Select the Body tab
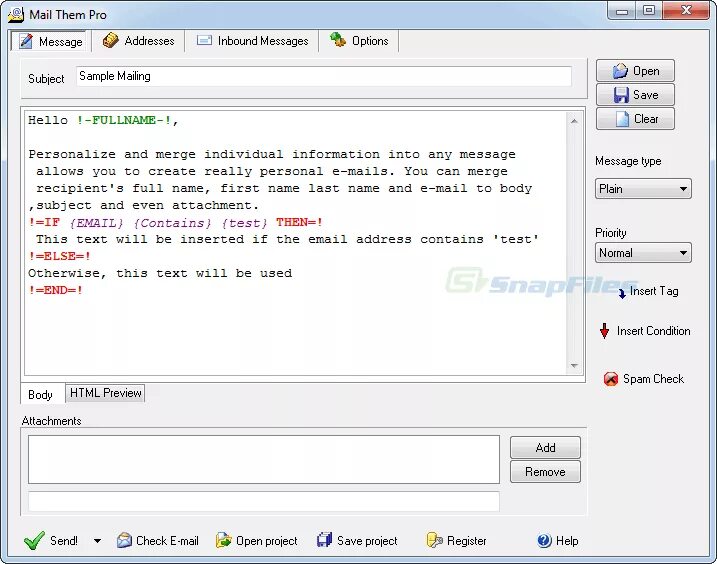 [x=41, y=394]
